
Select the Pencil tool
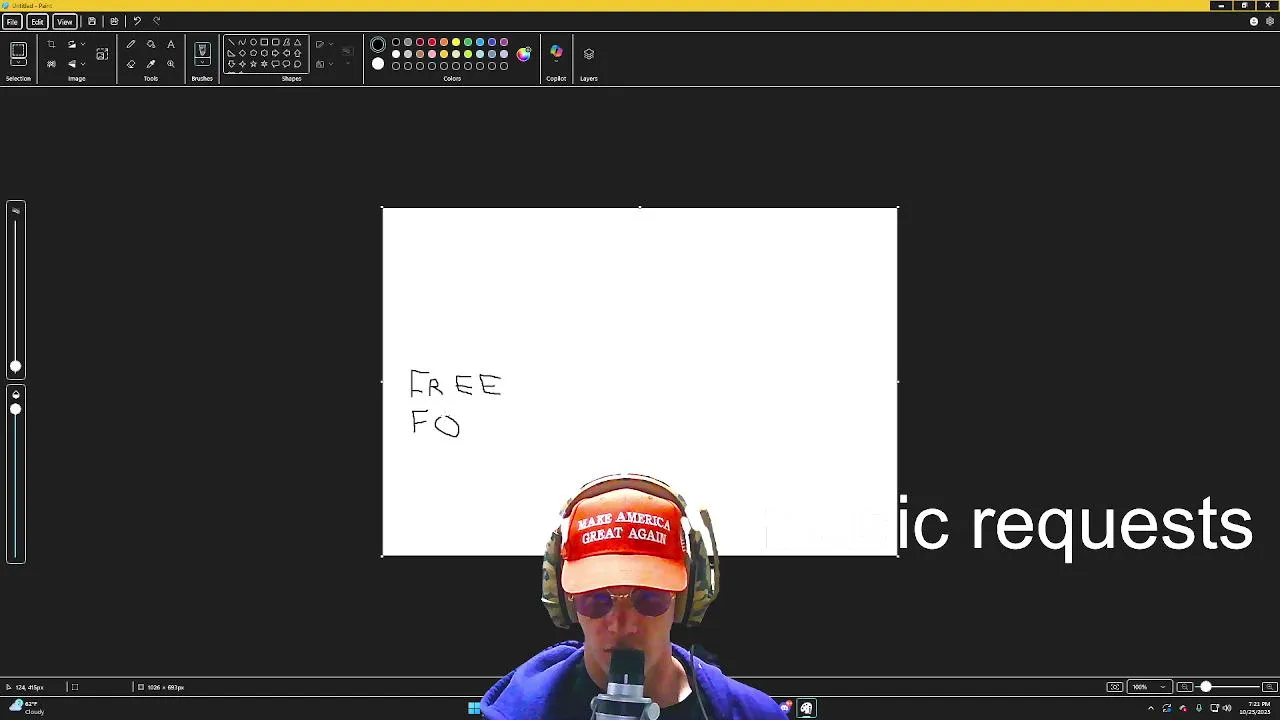coord(131,44)
